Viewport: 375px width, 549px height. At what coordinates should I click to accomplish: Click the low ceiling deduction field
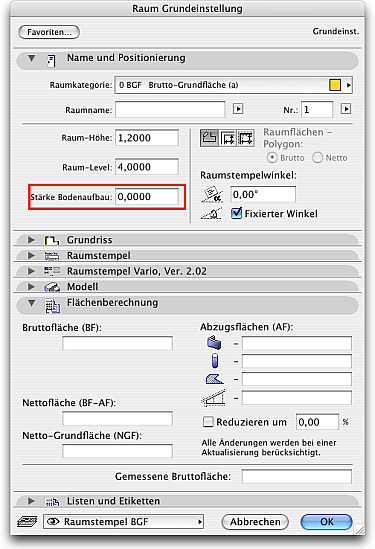pos(297,398)
